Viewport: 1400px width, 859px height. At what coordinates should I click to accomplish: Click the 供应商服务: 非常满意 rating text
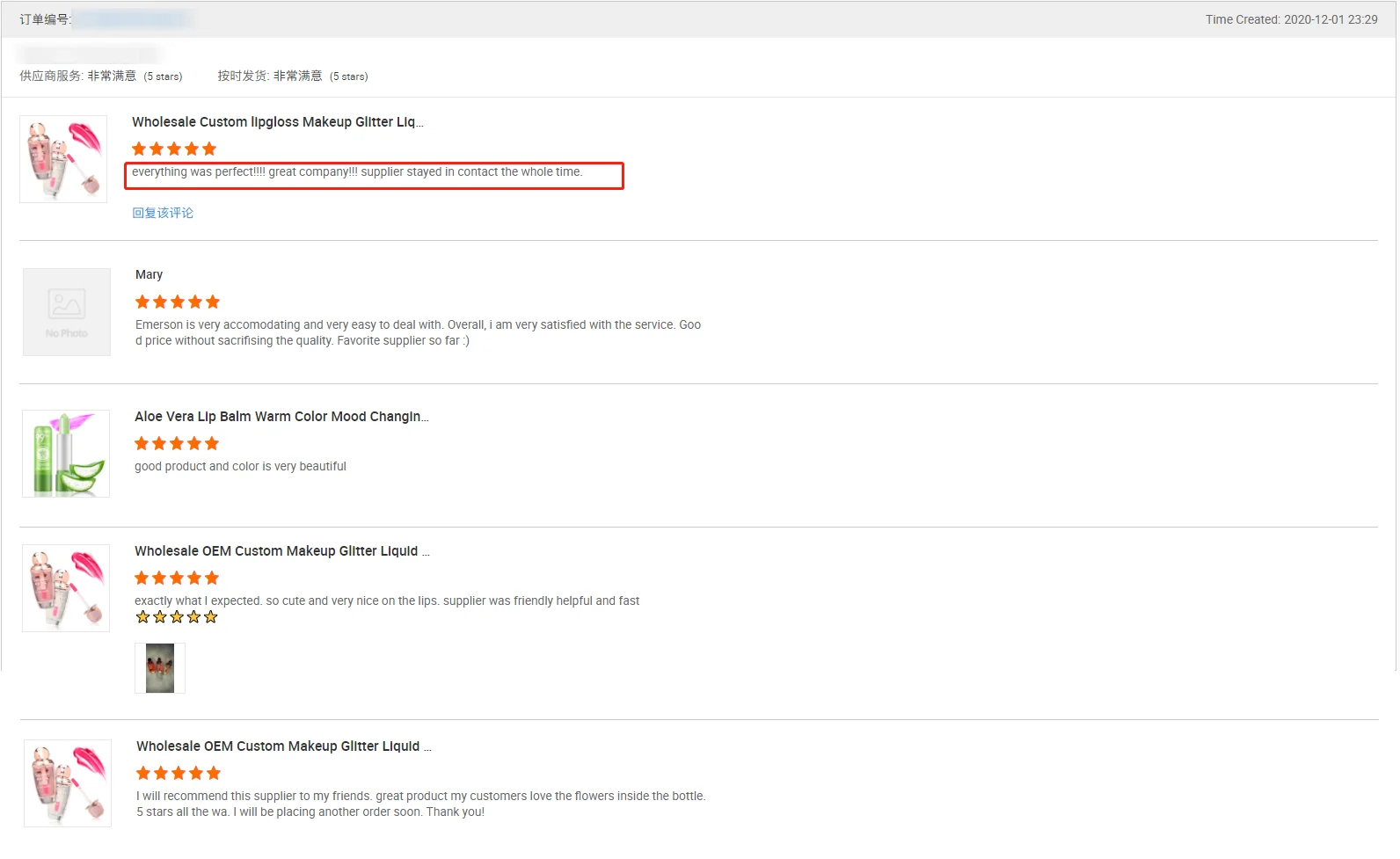(x=101, y=76)
